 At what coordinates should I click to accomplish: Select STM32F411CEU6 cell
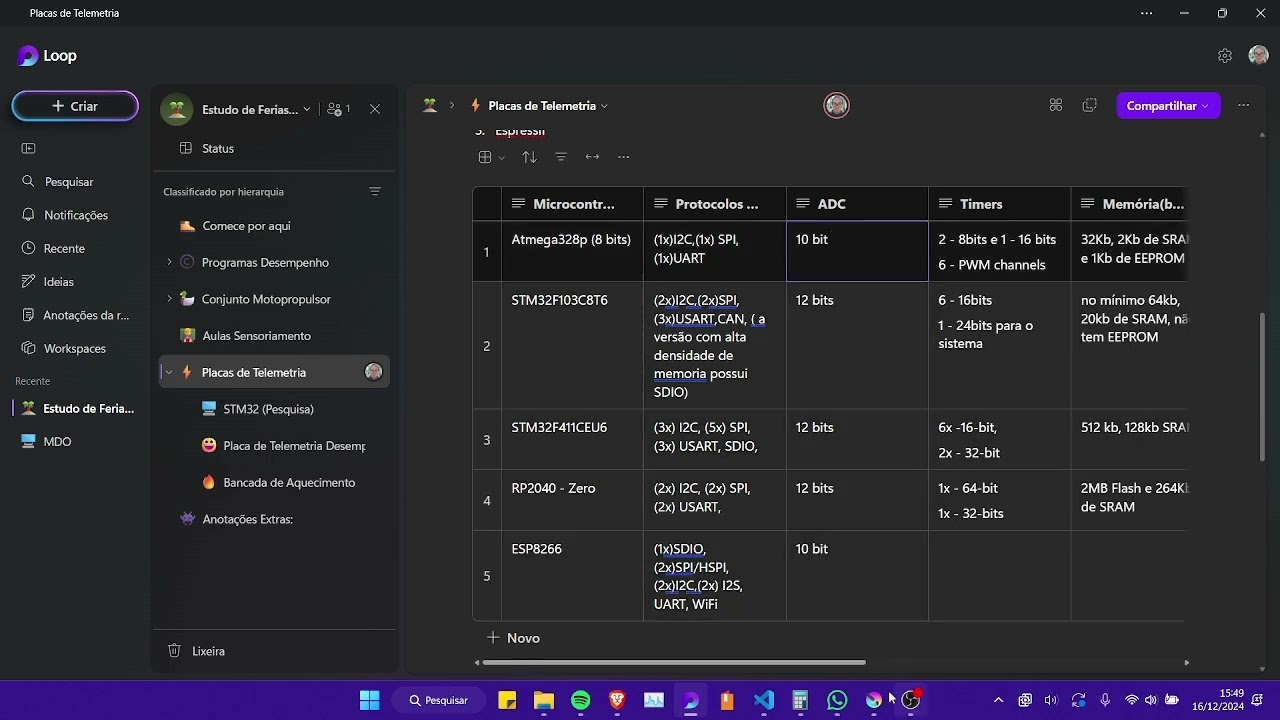point(572,440)
